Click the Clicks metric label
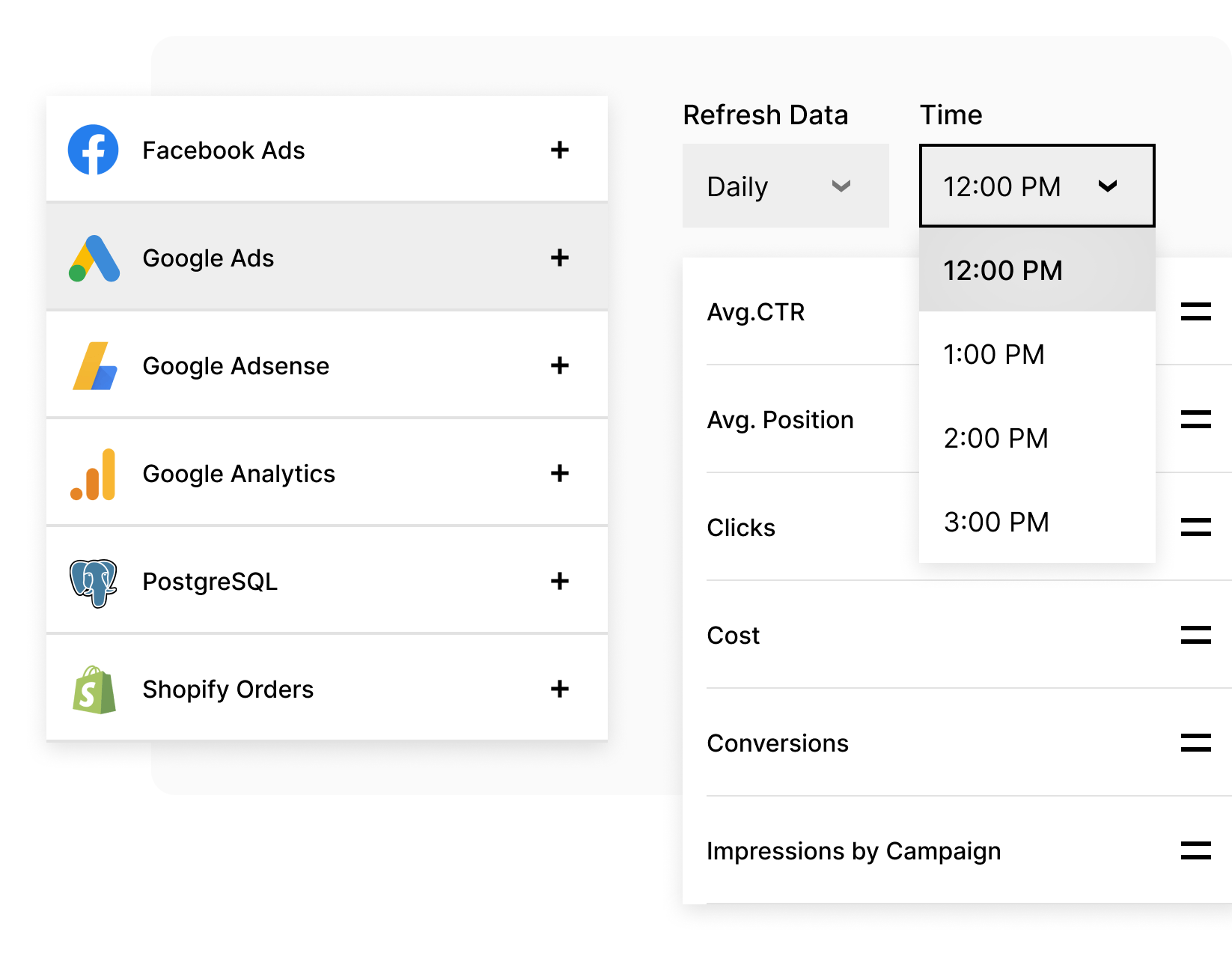Screen dimensions: 1232x956 point(741,528)
